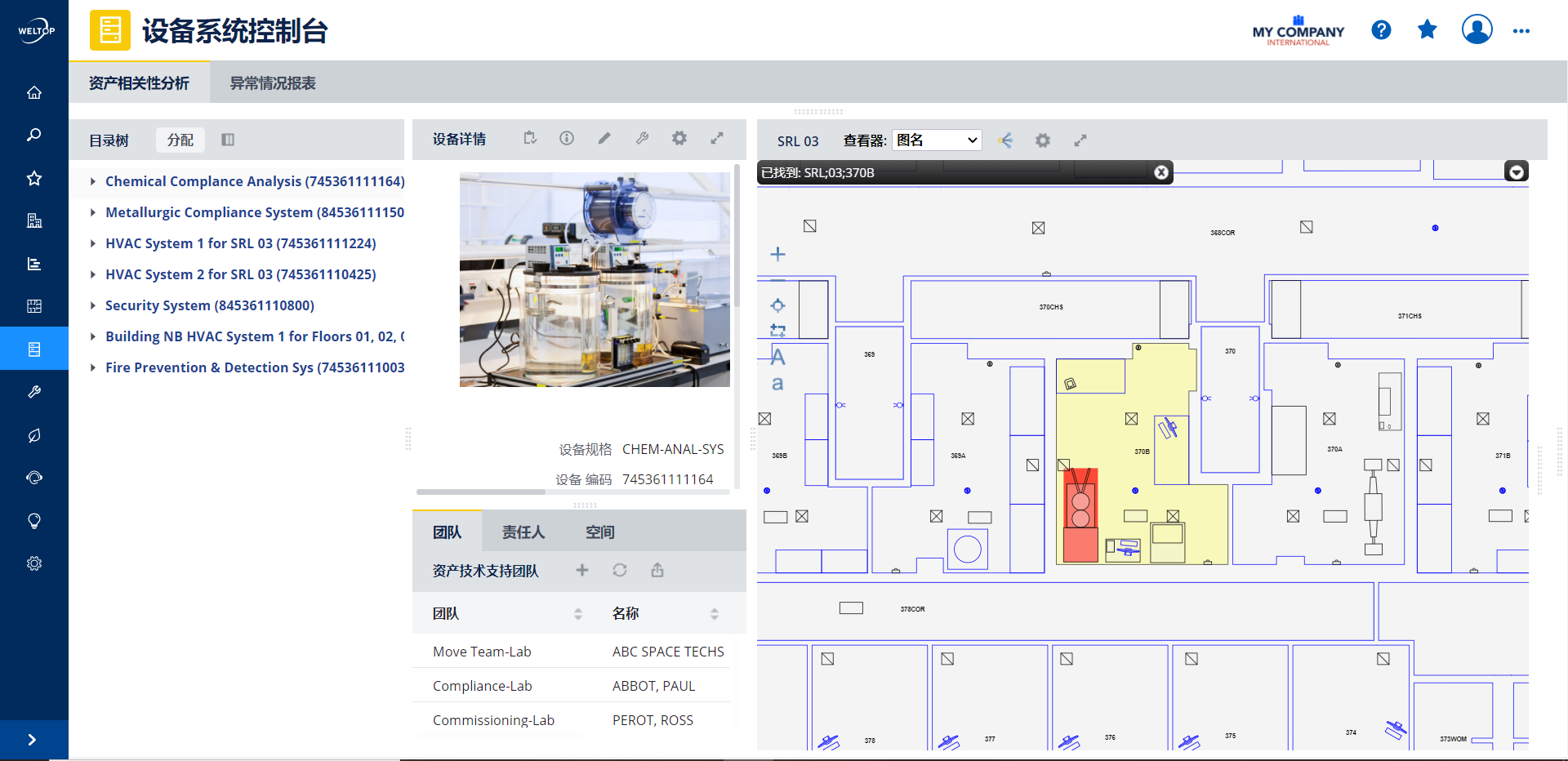Open the floor plan viewer settings gear
This screenshot has width=1568, height=761.
[x=1043, y=140]
